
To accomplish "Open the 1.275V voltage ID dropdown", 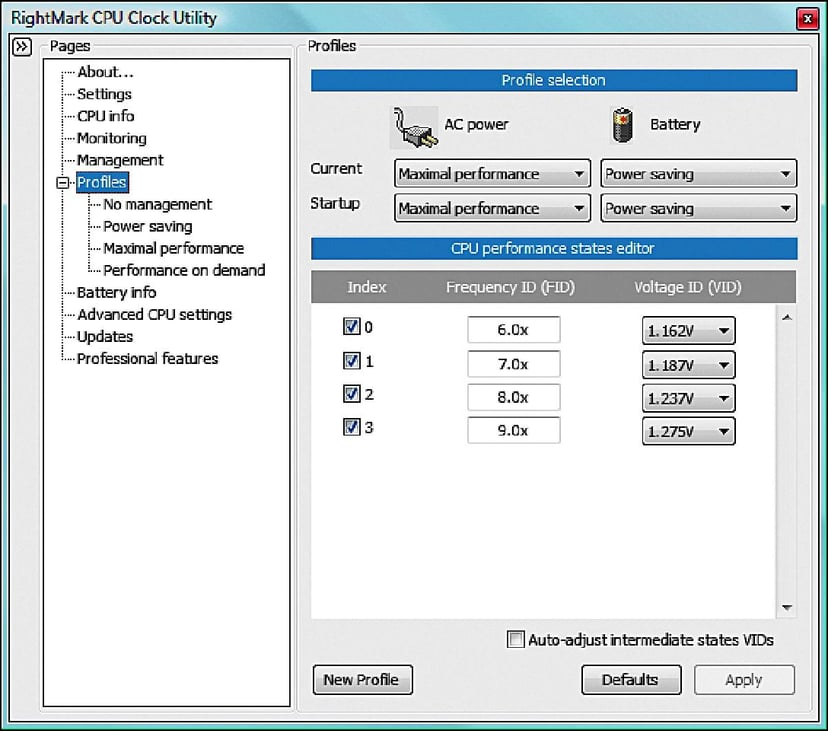I will (x=688, y=432).
